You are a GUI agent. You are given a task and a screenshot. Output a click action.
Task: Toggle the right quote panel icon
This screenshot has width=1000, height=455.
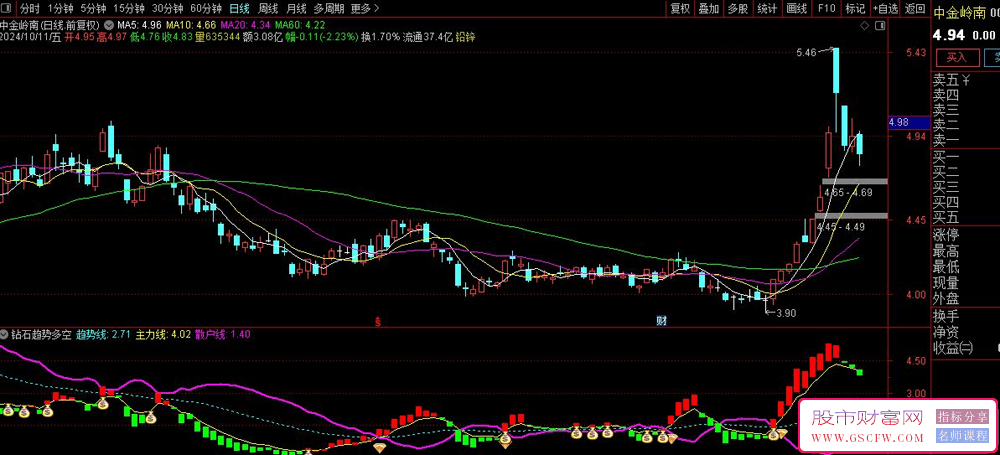[880, 26]
